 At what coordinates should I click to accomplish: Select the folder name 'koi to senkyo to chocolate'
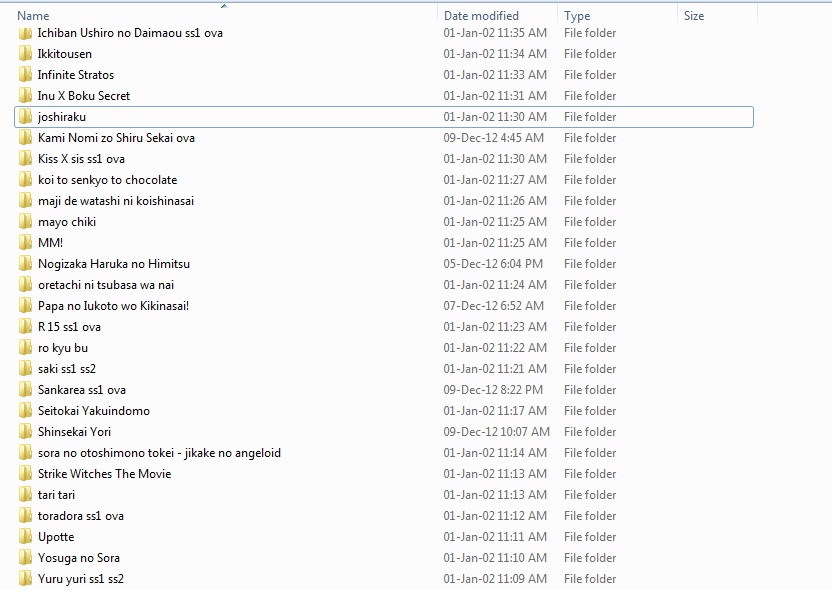[x=107, y=180]
